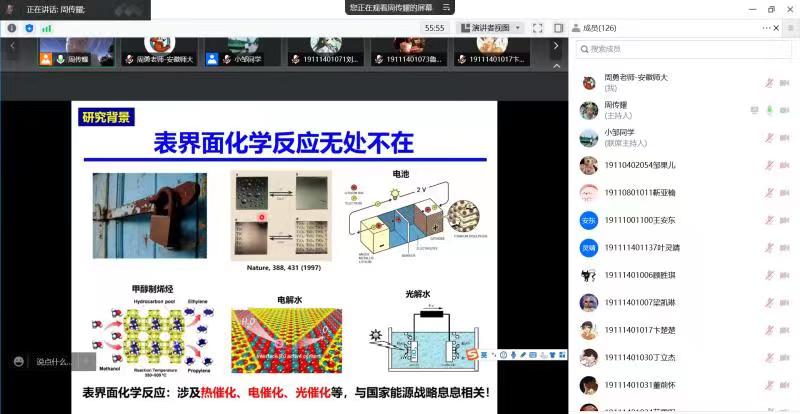Toggle the side panel layout icon

559,28
